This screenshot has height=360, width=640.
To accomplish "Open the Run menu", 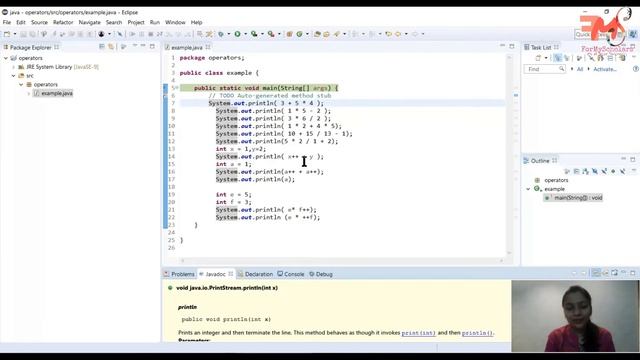I will [x=155, y=22].
